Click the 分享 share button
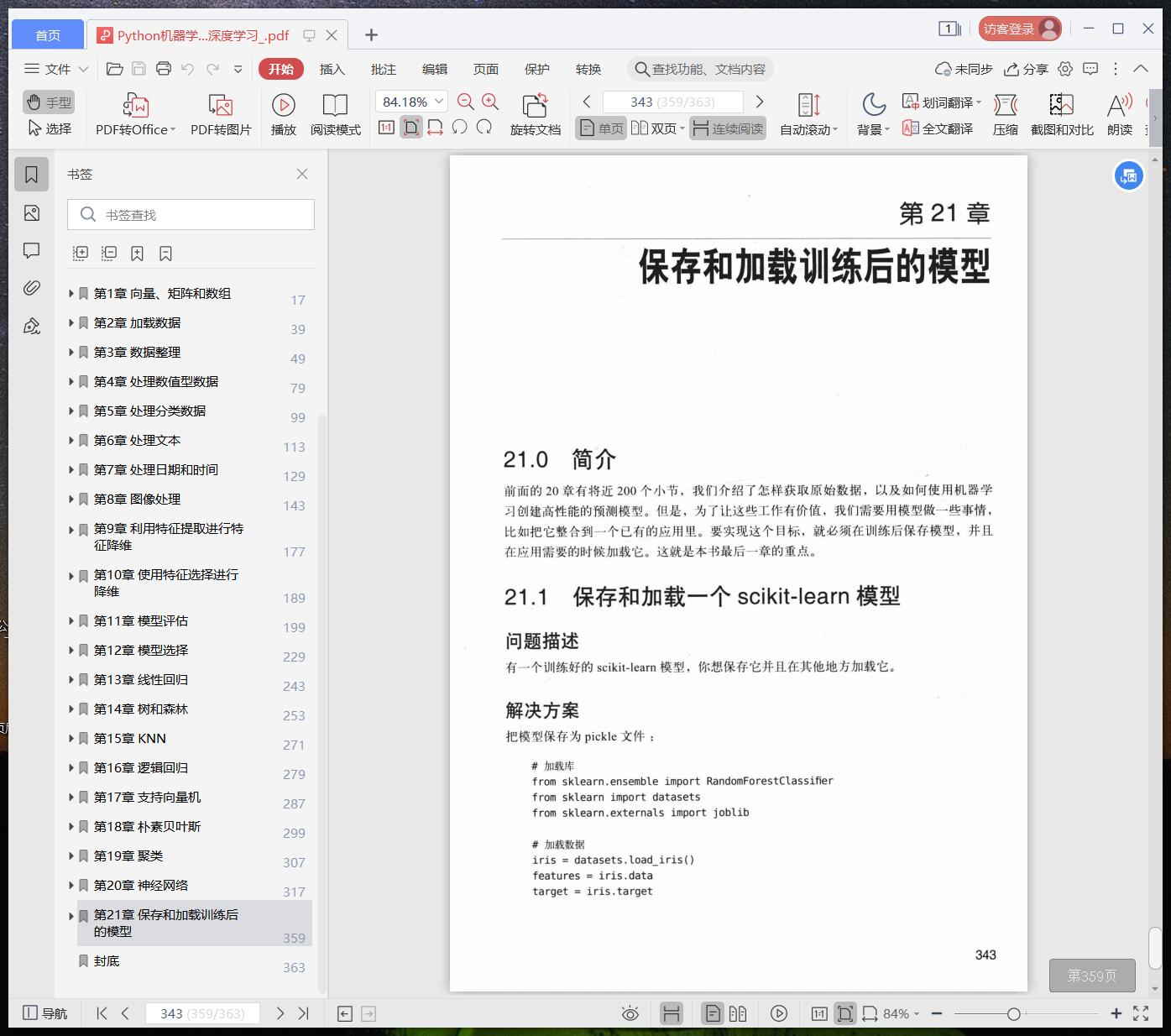Viewport: 1171px width, 1036px height. point(1027,69)
